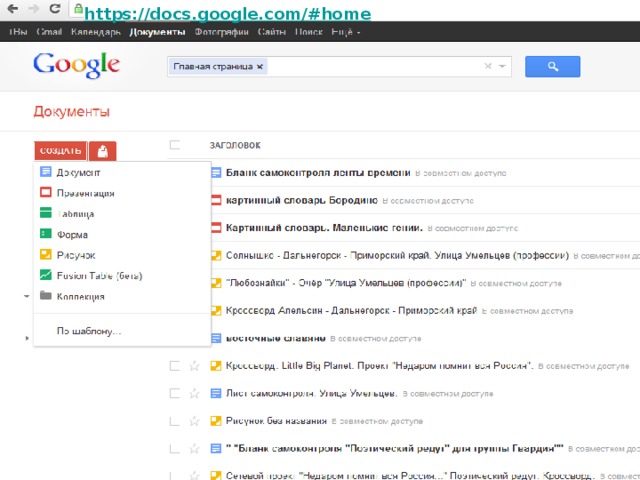Image resolution: width=640 pixels, height=480 pixels.
Task: Expand the sidebar arrow below По шаблону
Action: 27,338
